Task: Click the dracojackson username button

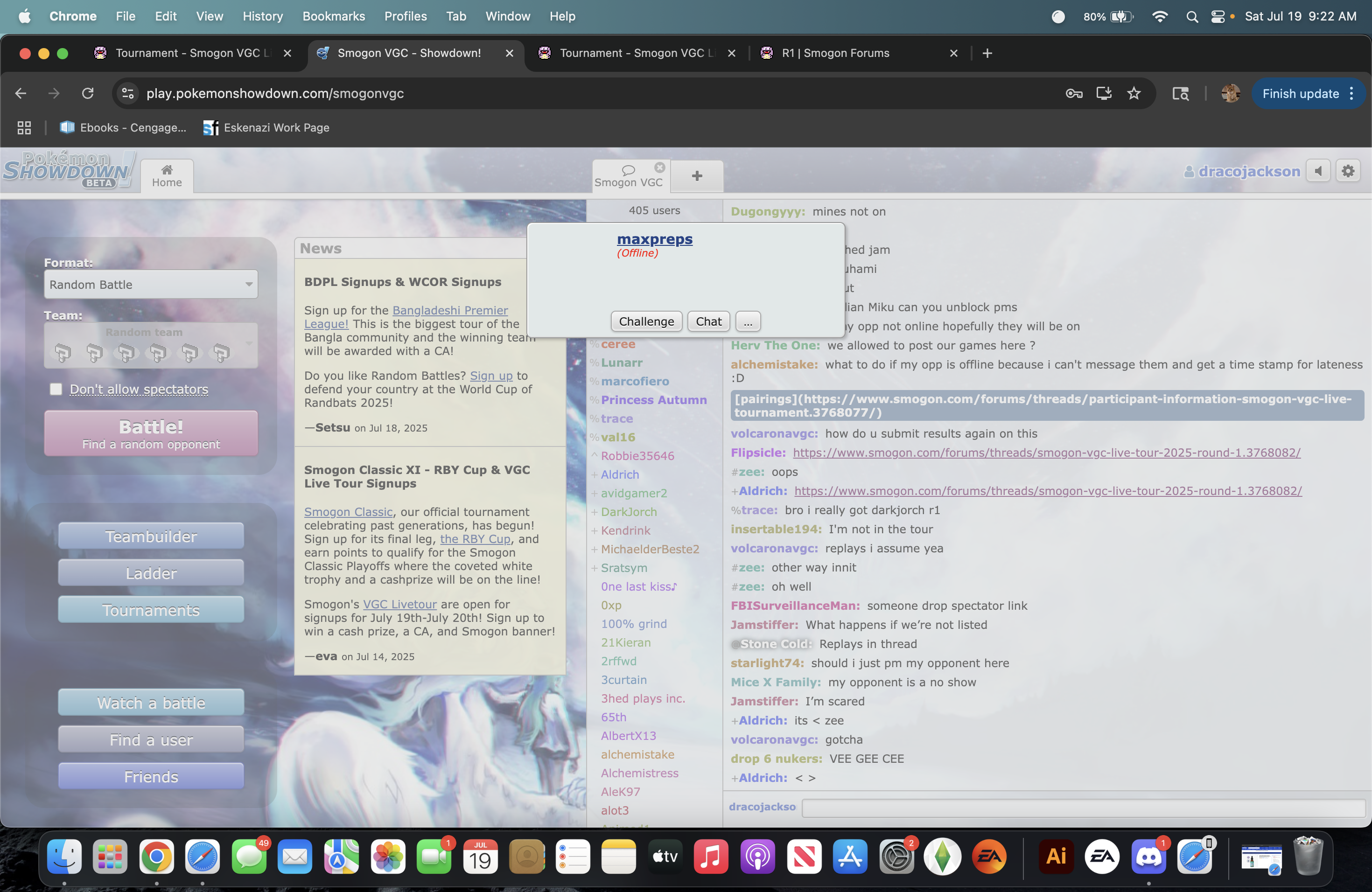Action: (1243, 171)
